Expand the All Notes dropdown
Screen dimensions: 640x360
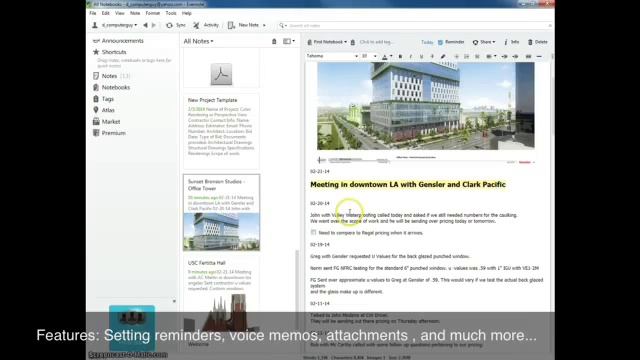(x=198, y=41)
